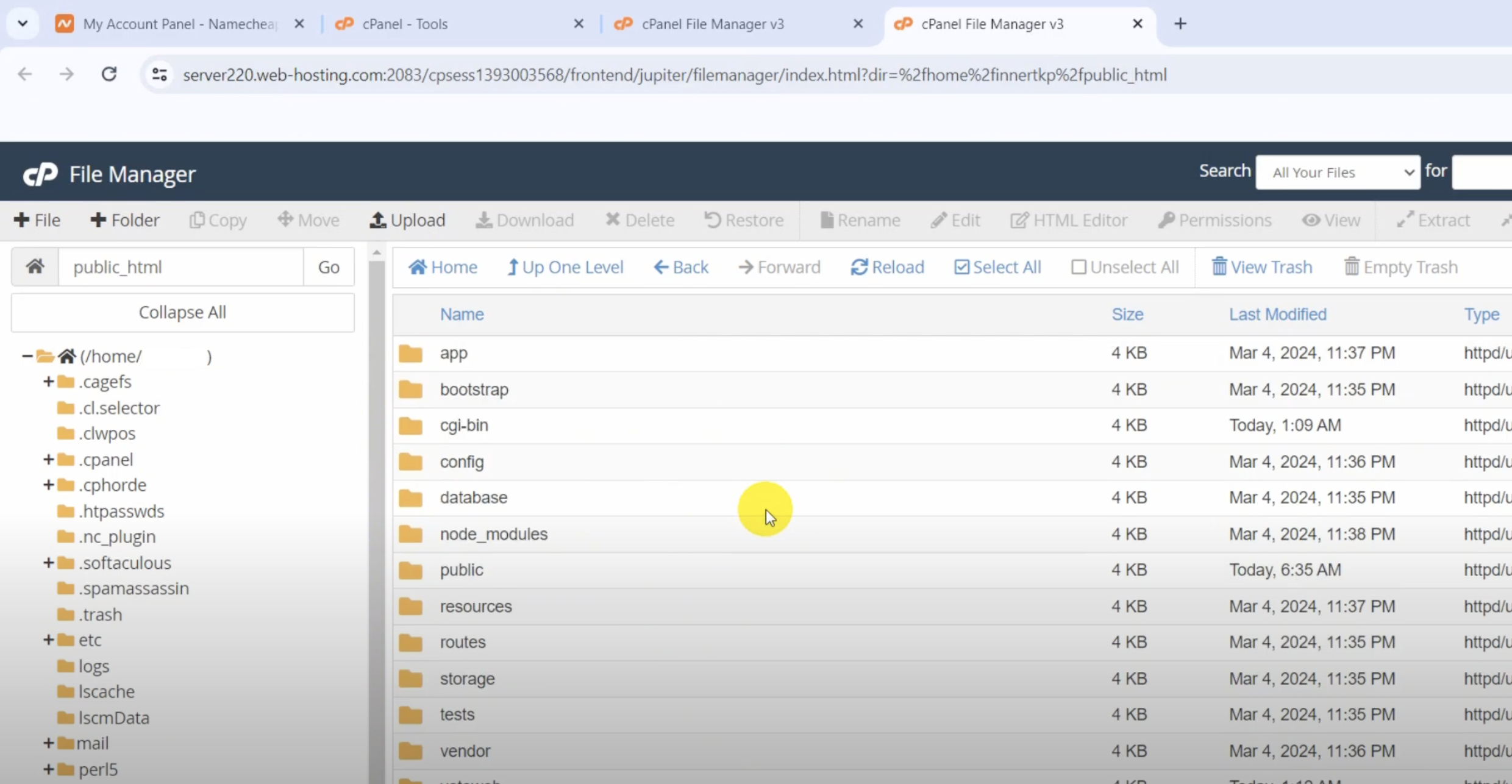Reload the file listing

pos(888,267)
